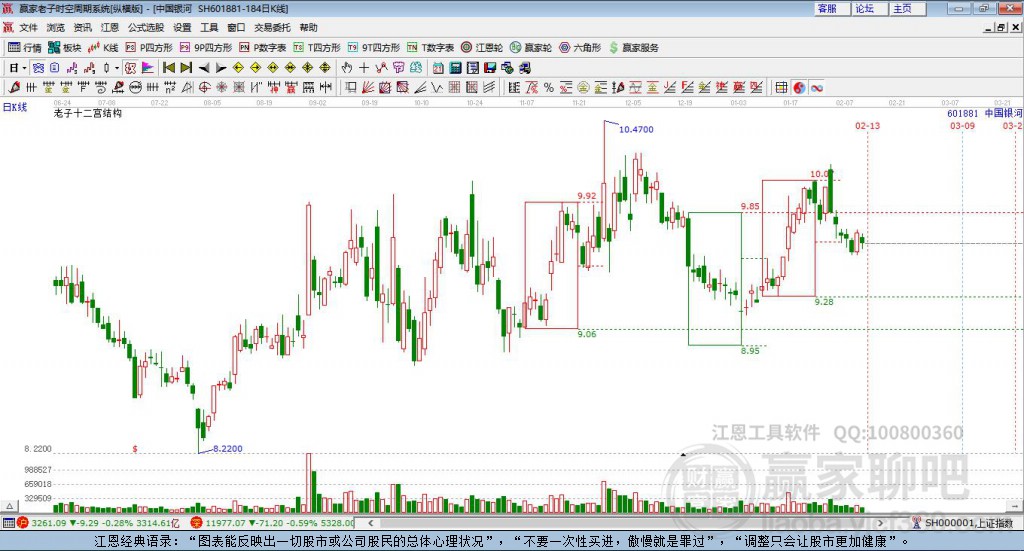Open the 设置 menu
Viewport: 1024px width, 551px height.
[x=182, y=27]
